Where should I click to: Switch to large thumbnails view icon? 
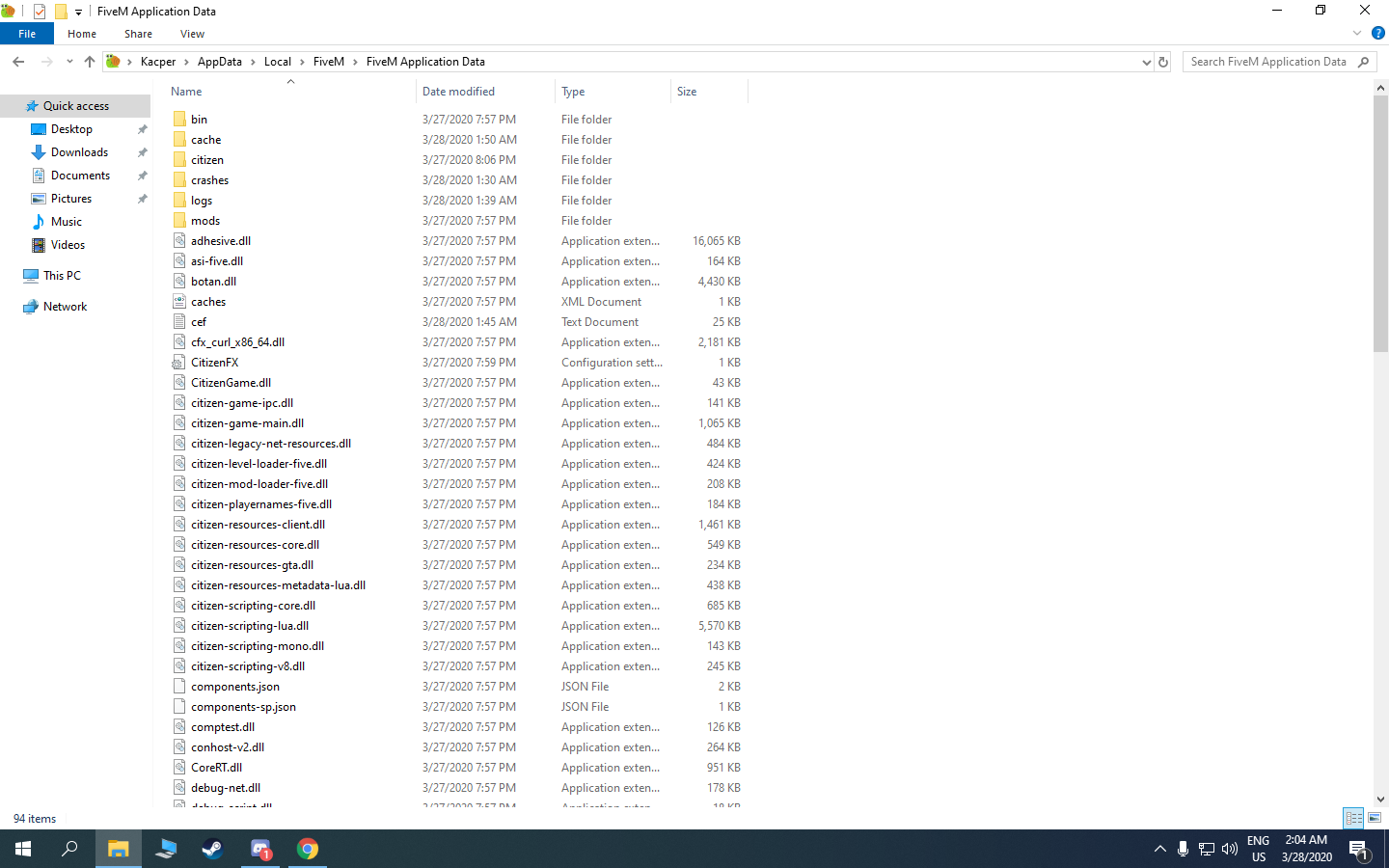1375,818
